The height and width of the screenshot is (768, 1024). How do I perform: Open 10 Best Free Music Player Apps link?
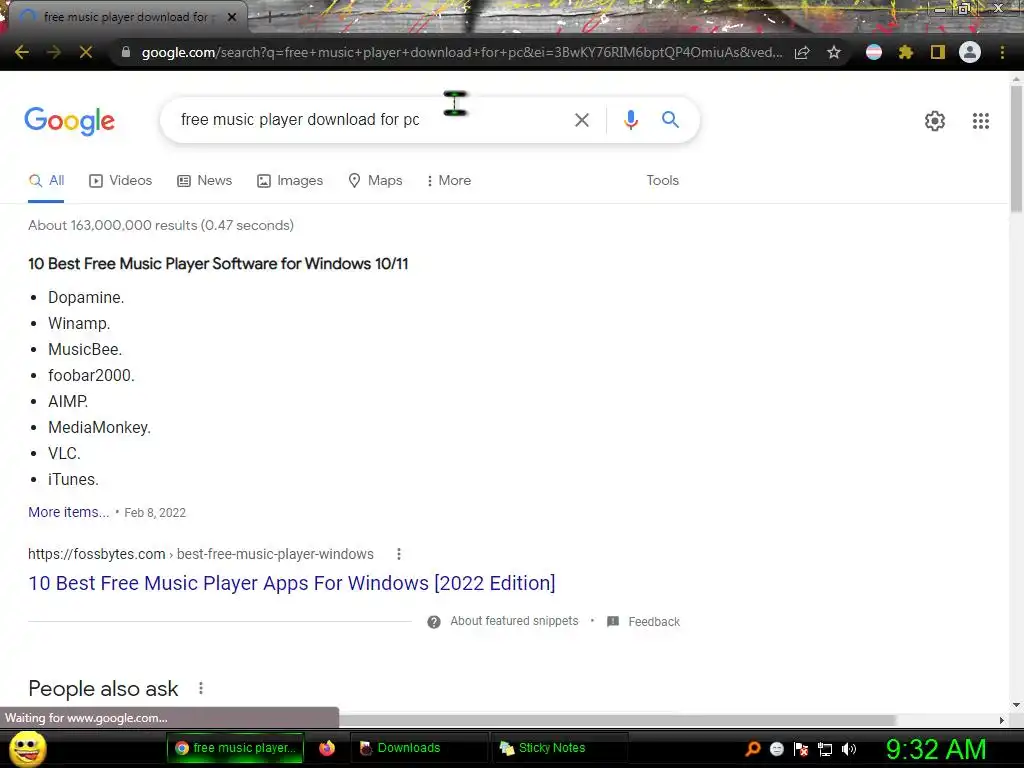pos(292,583)
